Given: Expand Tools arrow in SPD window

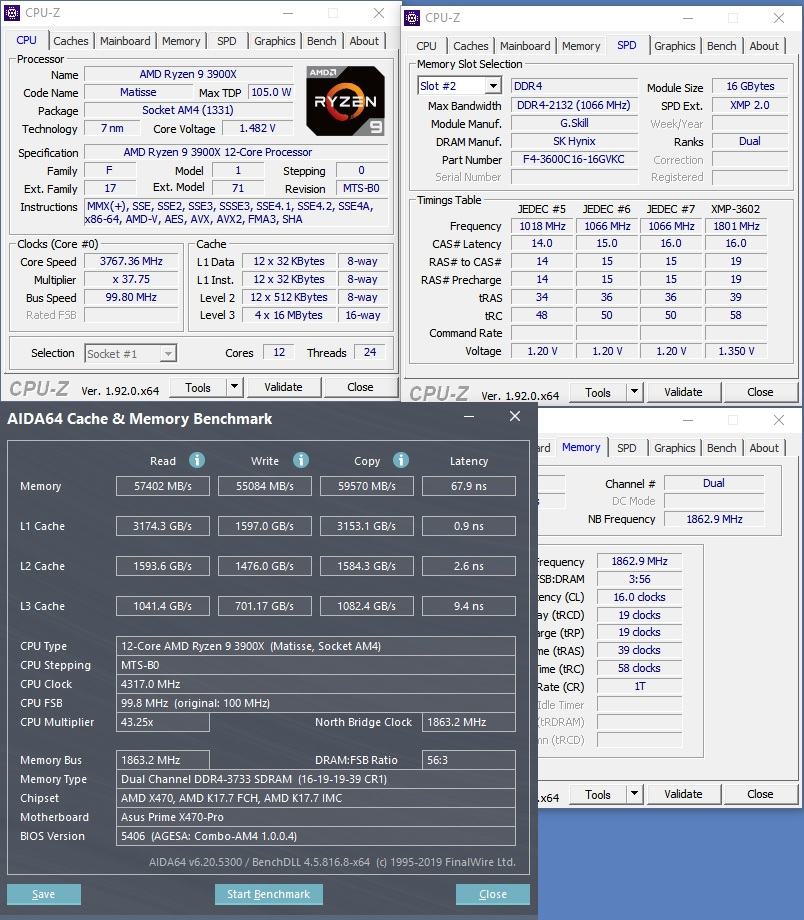Looking at the screenshot, I should [634, 392].
